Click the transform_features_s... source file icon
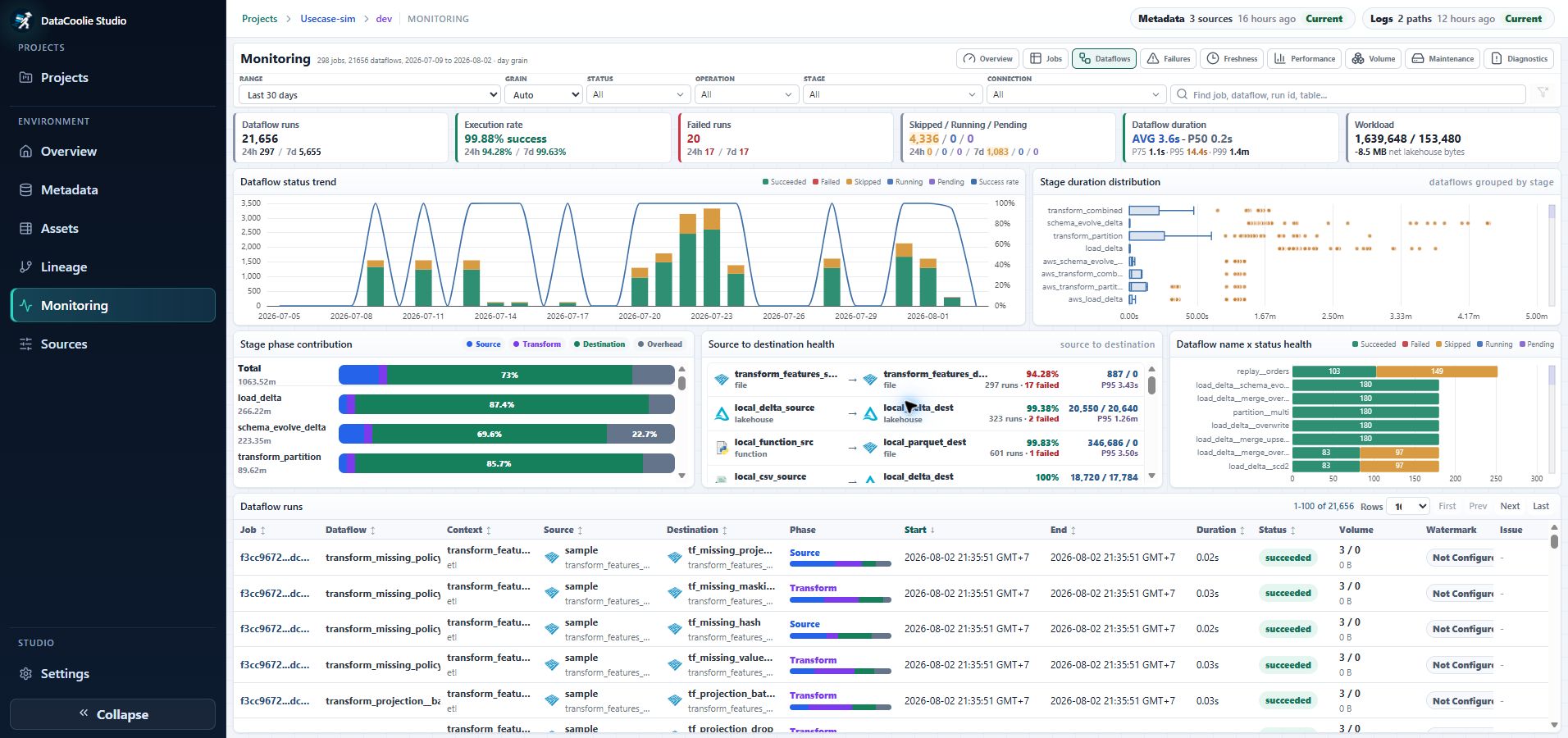 point(722,380)
